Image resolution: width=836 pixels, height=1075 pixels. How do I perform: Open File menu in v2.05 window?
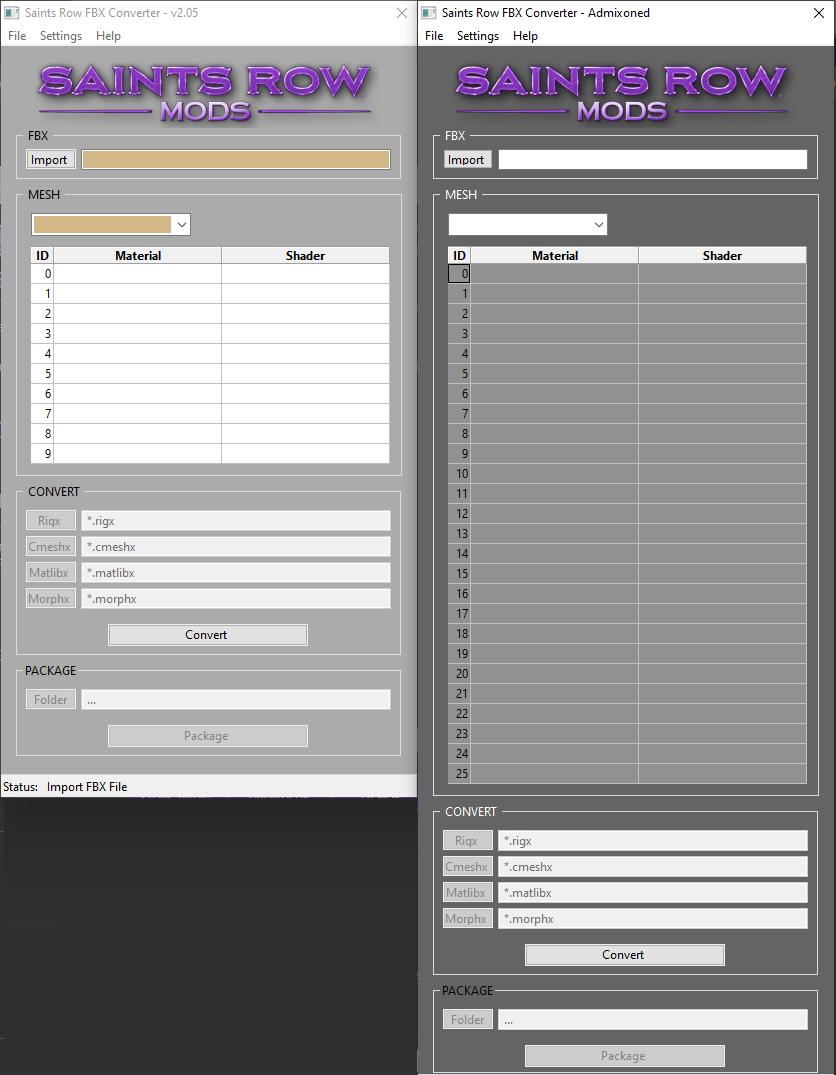coord(17,36)
